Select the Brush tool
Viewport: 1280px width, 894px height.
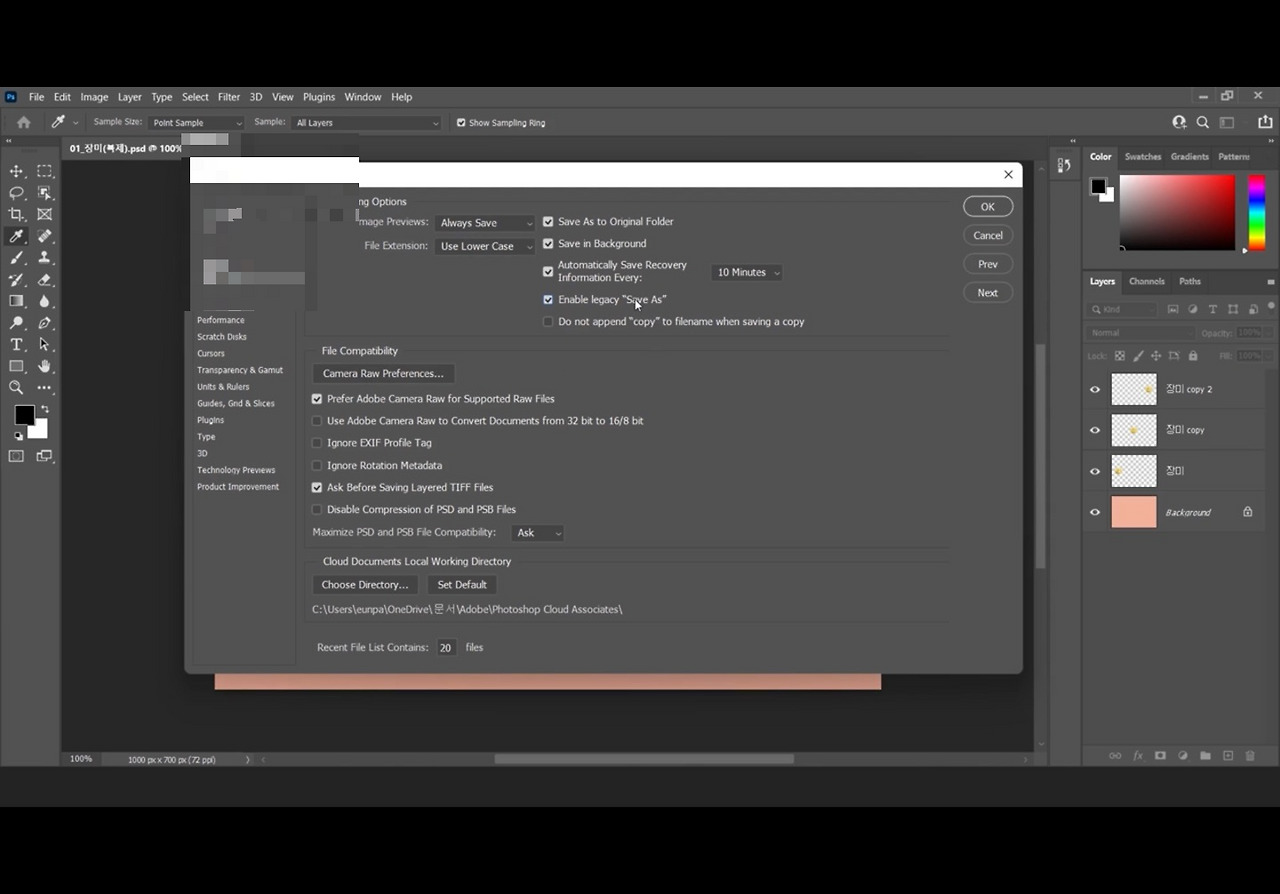point(17,258)
